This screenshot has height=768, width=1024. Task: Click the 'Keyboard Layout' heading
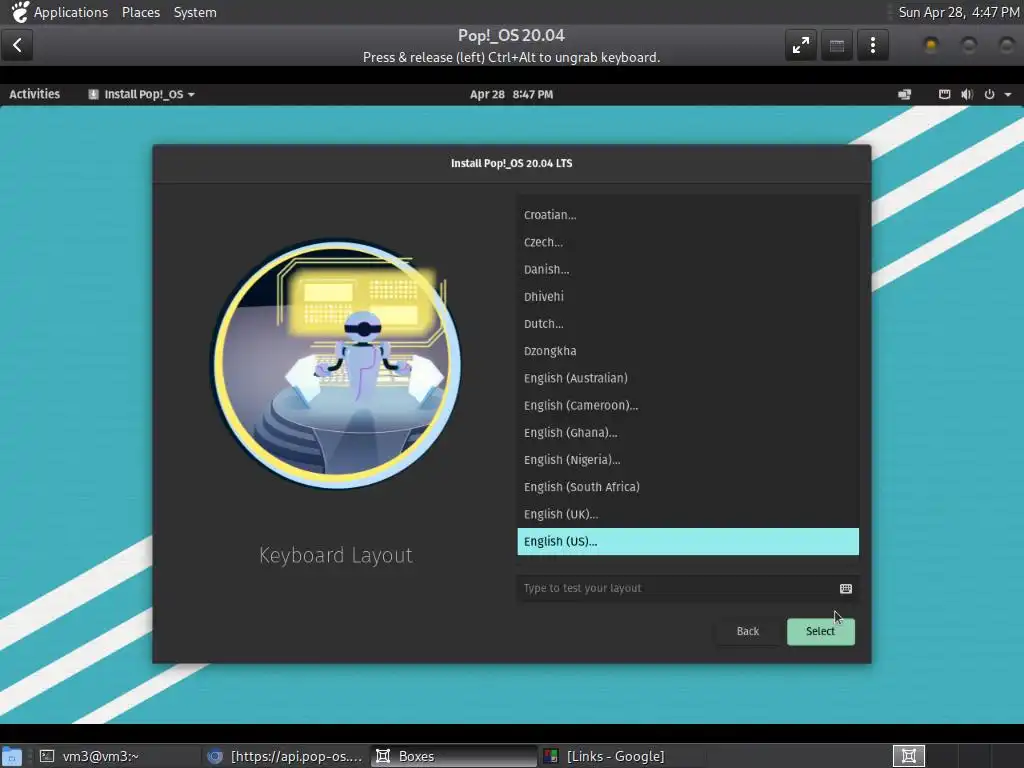(336, 555)
